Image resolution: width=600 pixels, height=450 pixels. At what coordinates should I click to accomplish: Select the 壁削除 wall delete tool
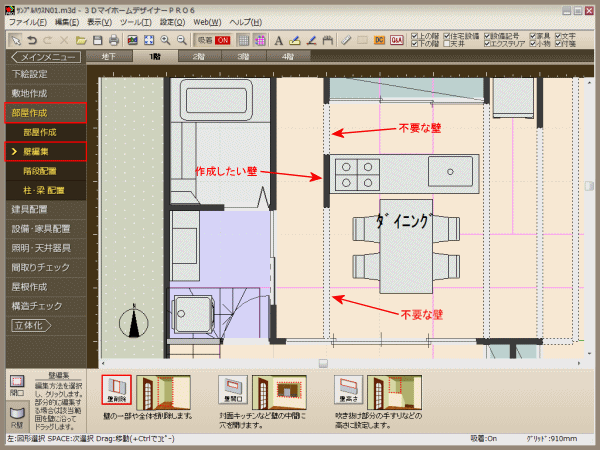pyautogui.click(x=116, y=388)
